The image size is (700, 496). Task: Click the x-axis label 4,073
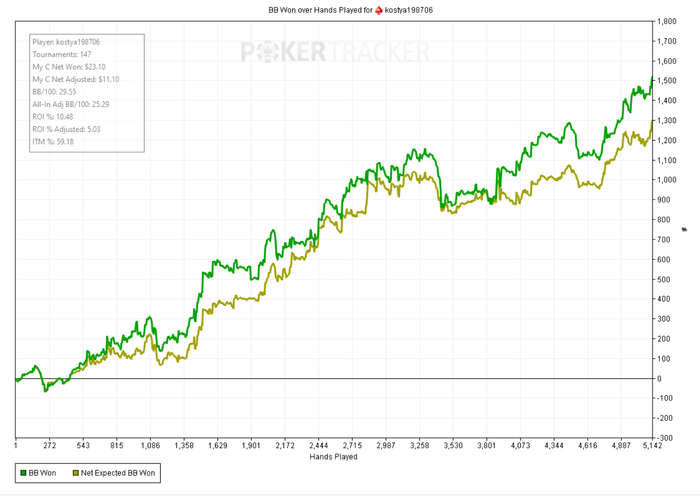pos(520,446)
